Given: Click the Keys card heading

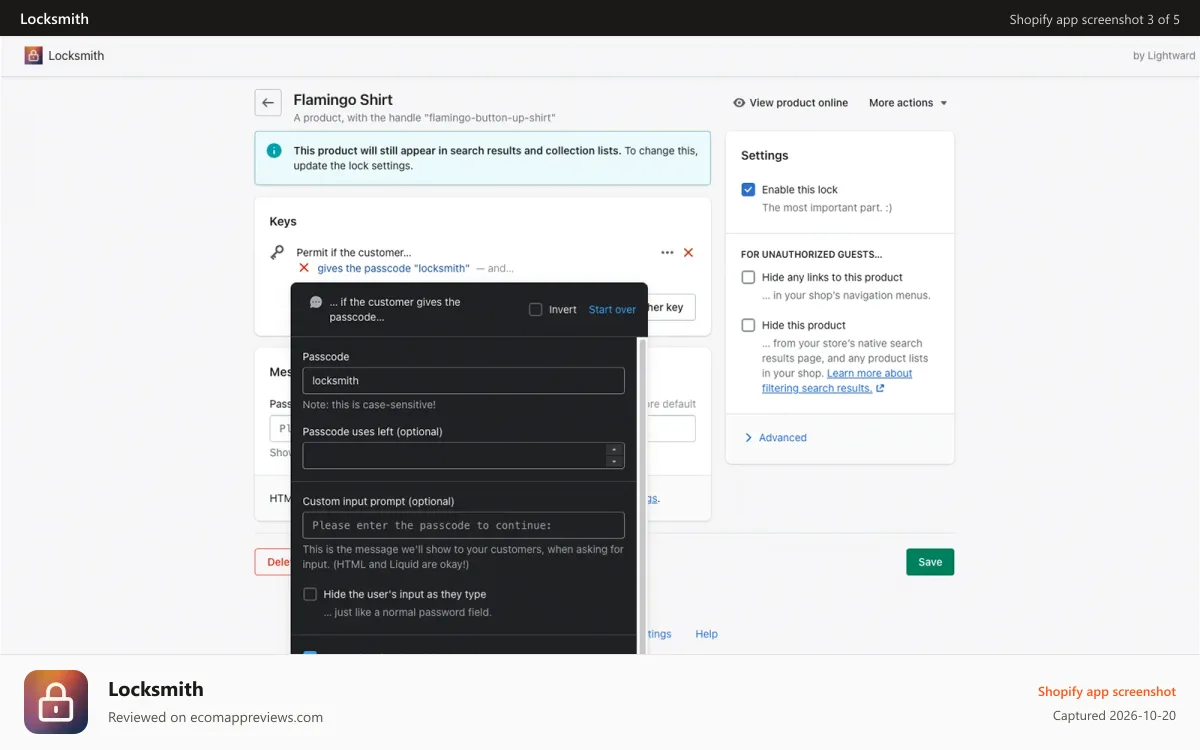Looking at the screenshot, I should pyautogui.click(x=283, y=222).
